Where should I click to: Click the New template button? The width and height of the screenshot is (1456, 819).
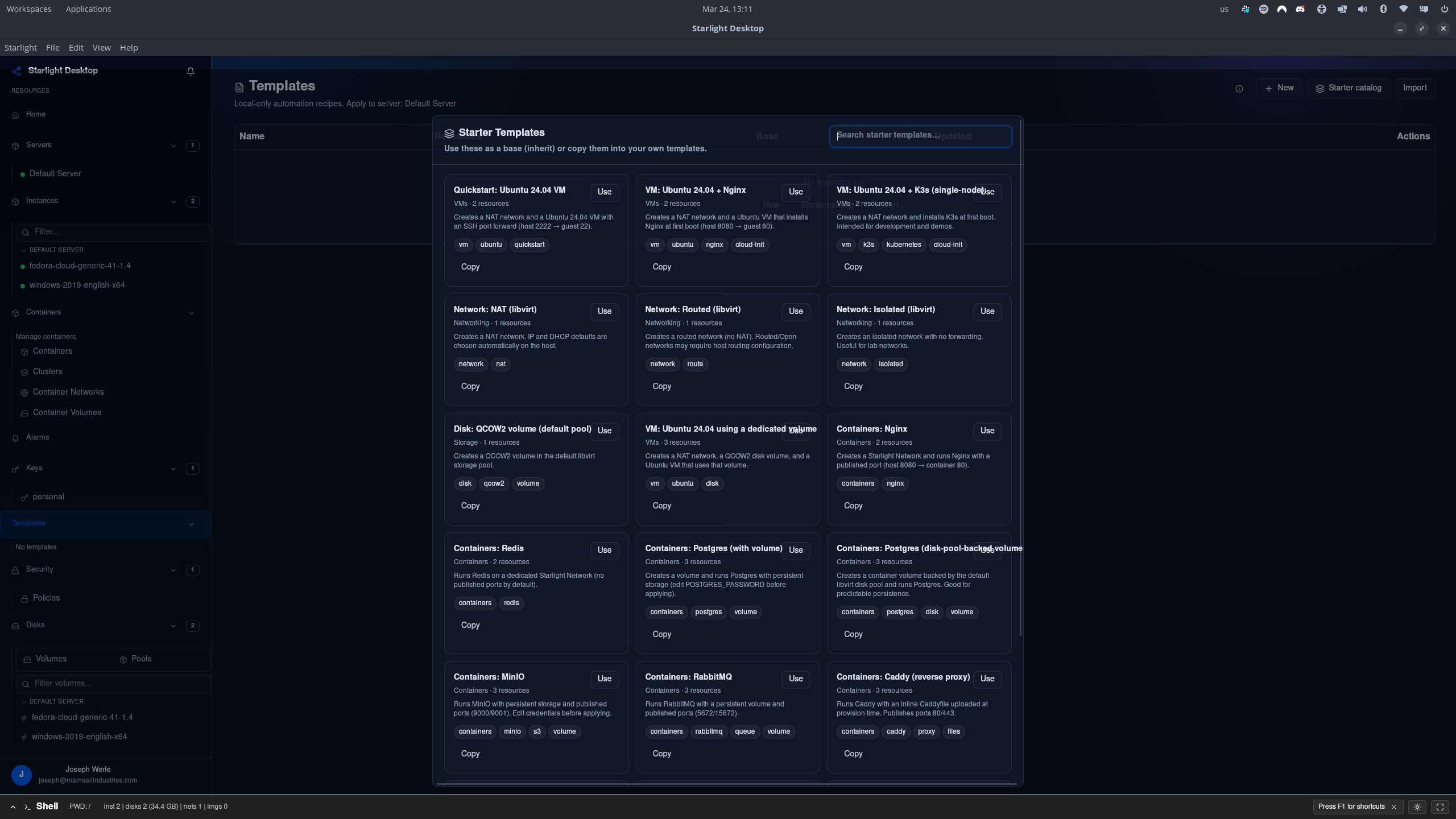[x=1279, y=88]
